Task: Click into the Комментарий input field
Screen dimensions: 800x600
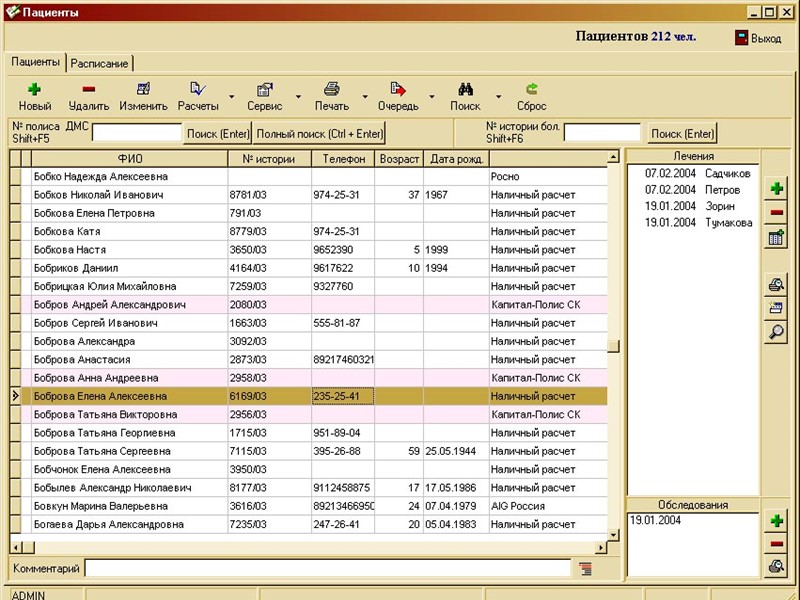Action: click(328, 568)
